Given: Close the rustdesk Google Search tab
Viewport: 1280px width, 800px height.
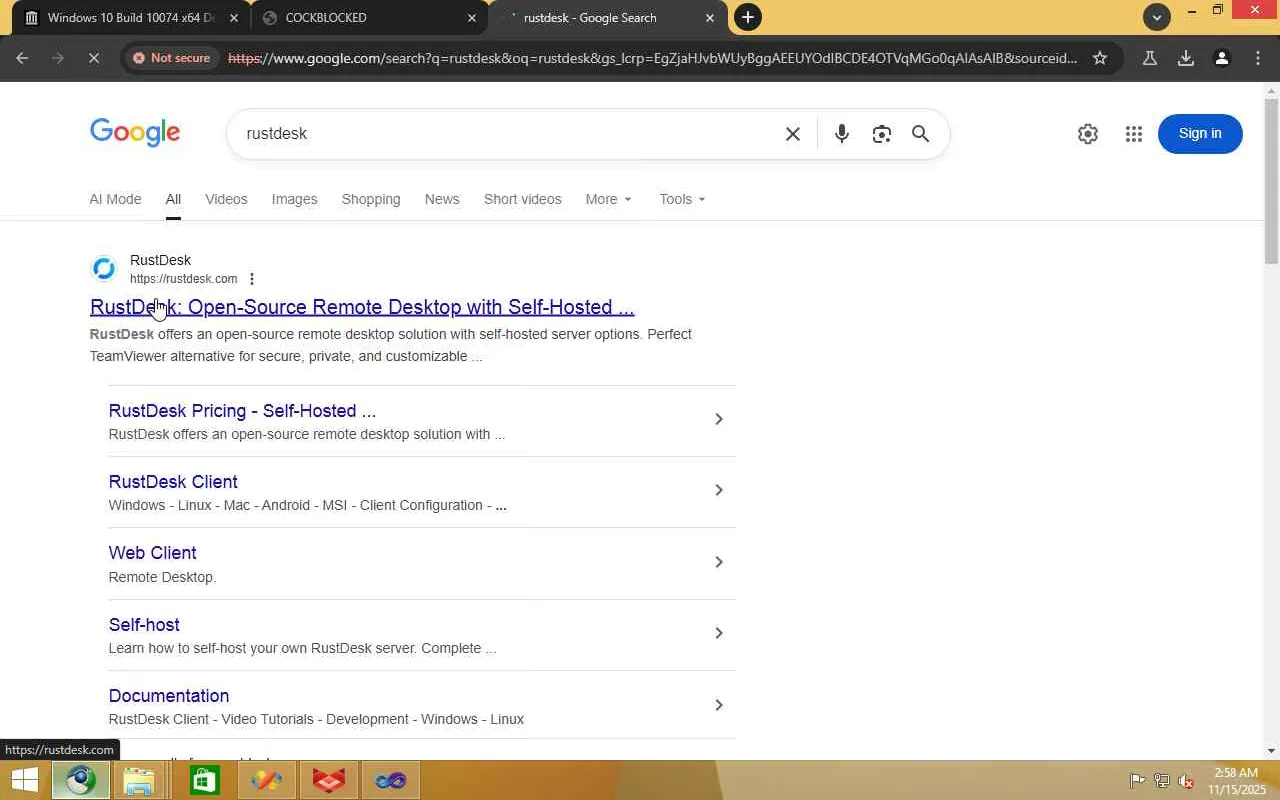Looking at the screenshot, I should (x=710, y=18).
